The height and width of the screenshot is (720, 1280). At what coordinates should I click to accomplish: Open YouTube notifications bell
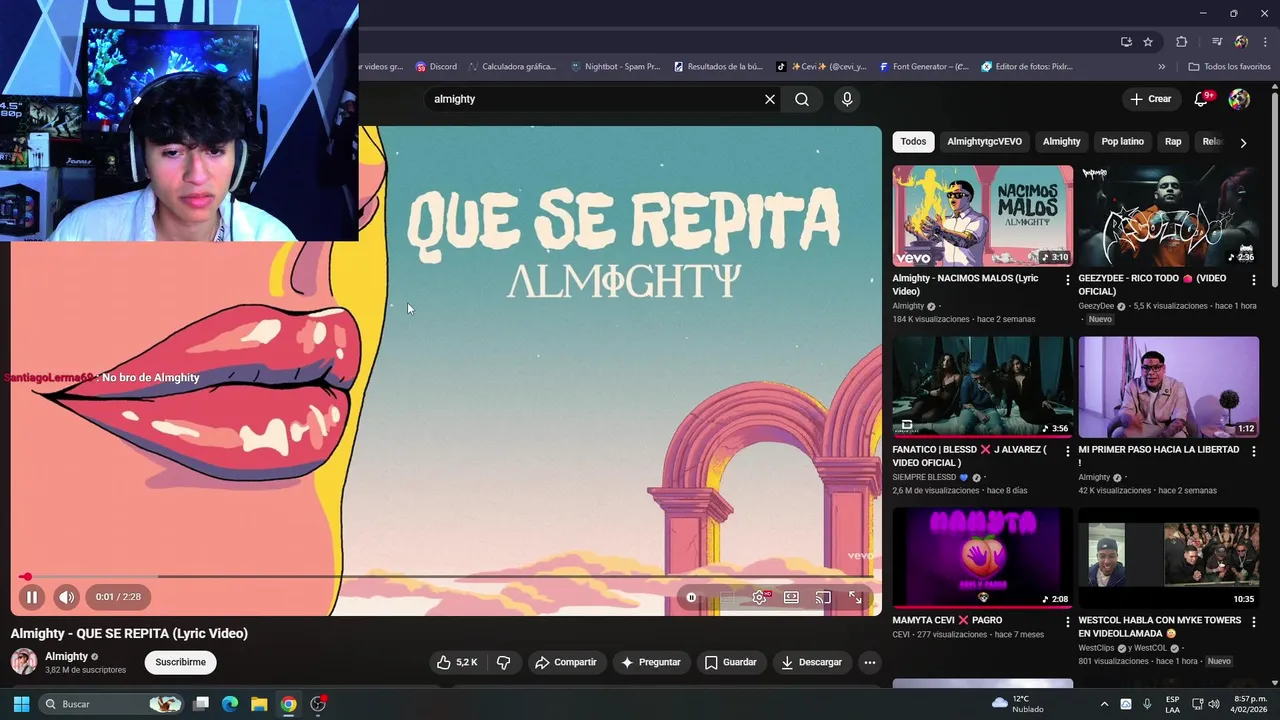click(1203, 99)
